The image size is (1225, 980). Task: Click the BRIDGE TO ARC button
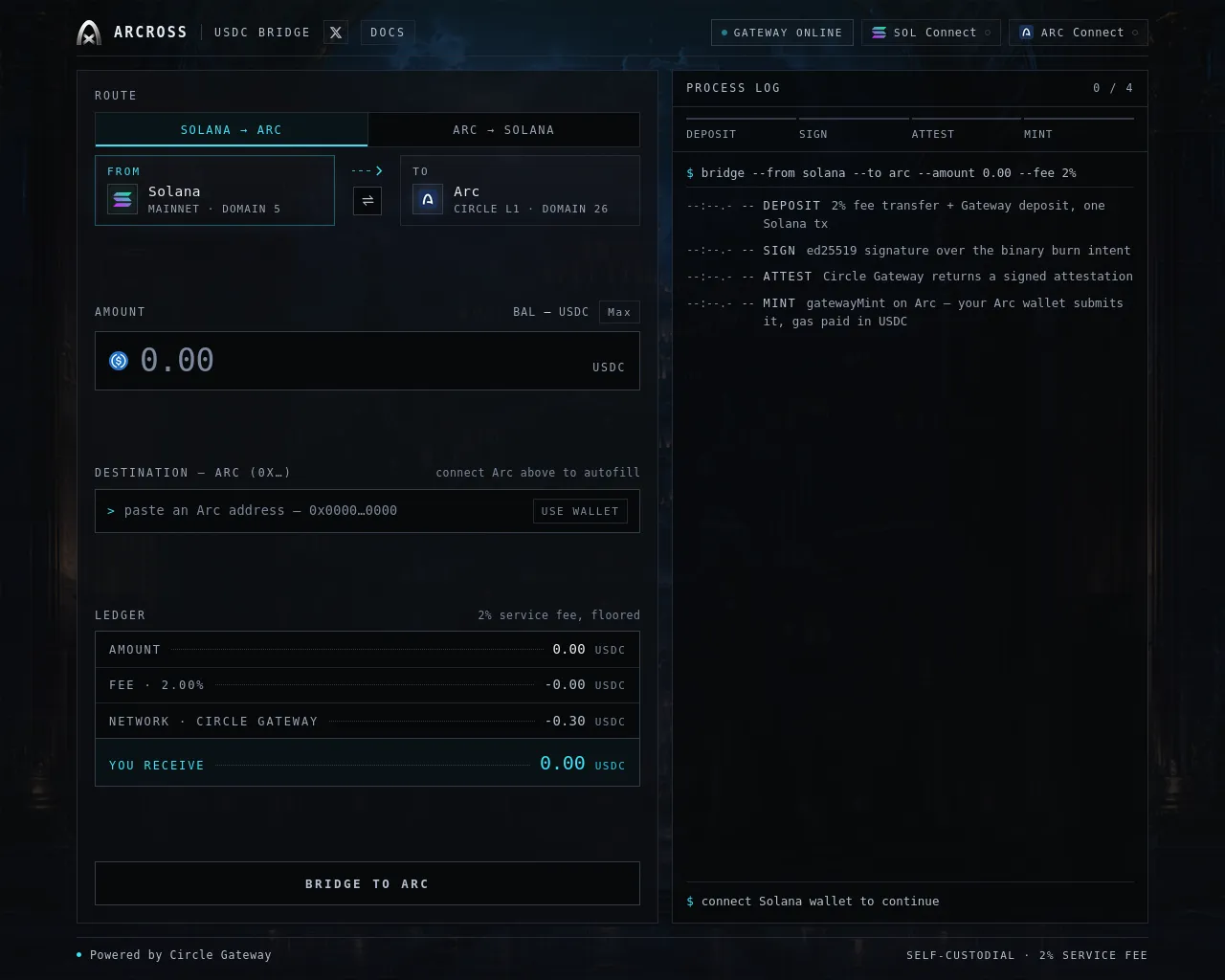coord(367,883)
